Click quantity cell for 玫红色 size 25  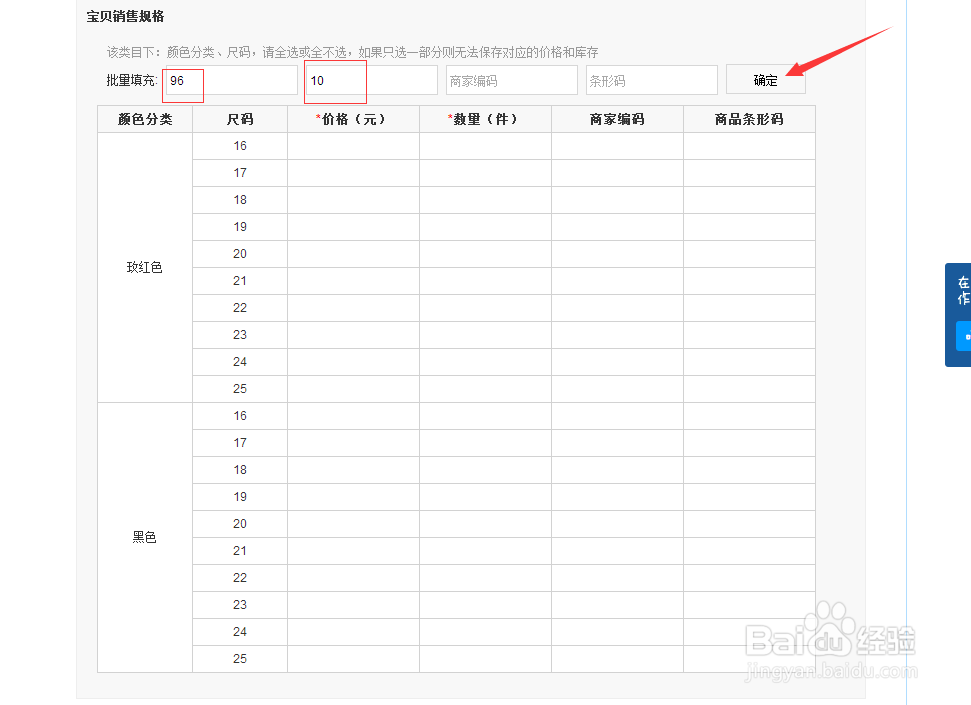click(x=486, y=389)
